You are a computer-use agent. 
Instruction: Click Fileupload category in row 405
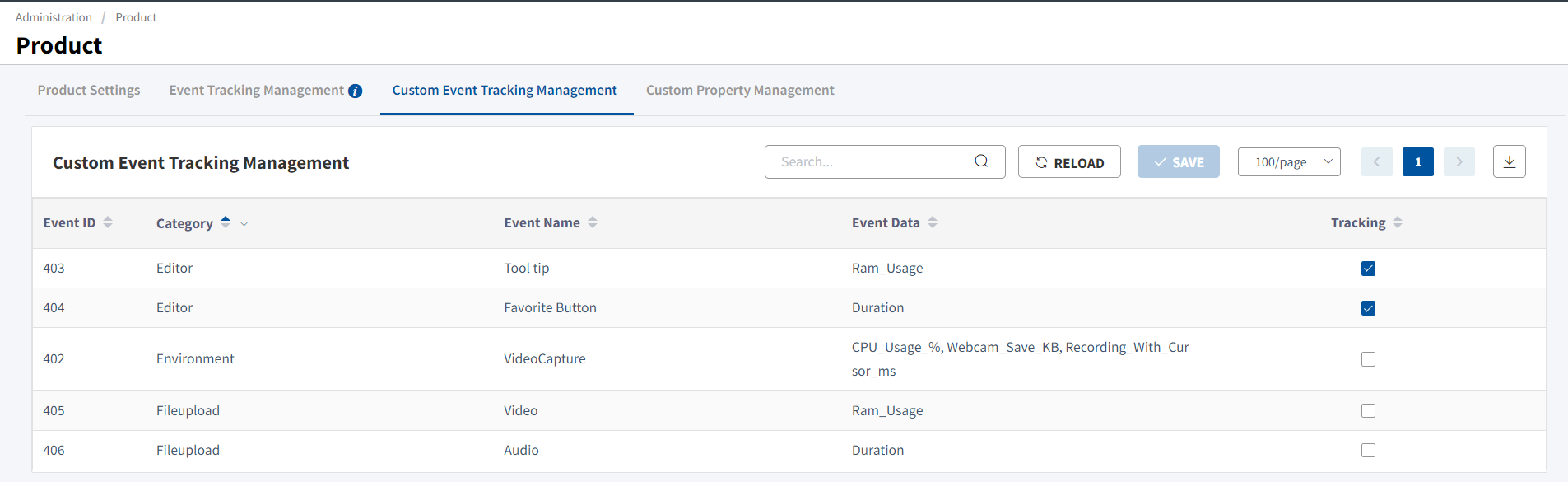[x=188, y=410]
